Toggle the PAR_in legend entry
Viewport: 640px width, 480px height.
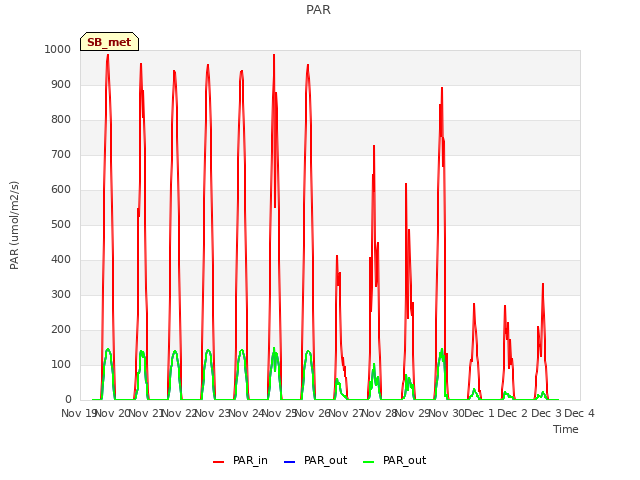240,460
